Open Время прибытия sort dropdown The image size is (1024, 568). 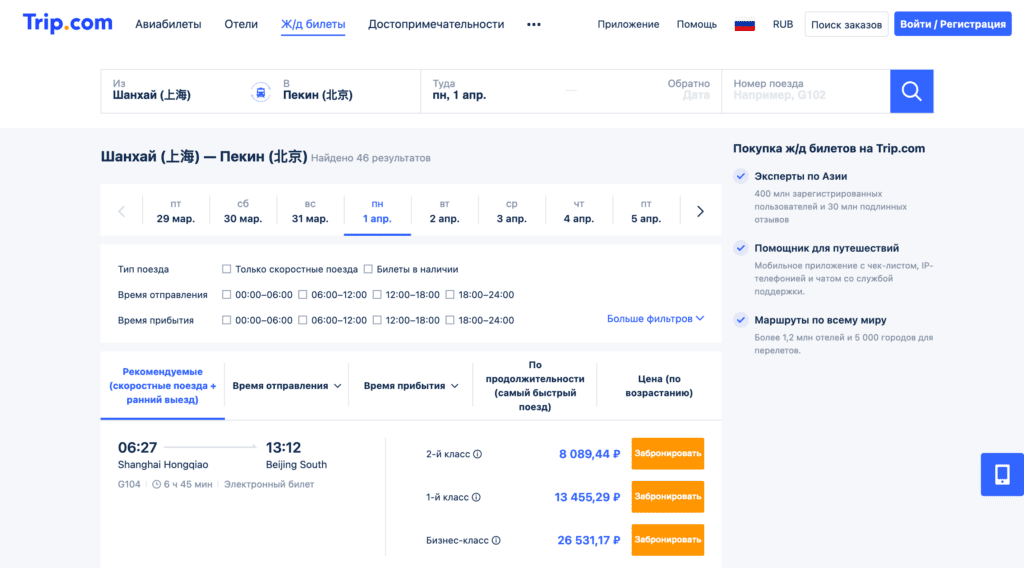(411, 386)
